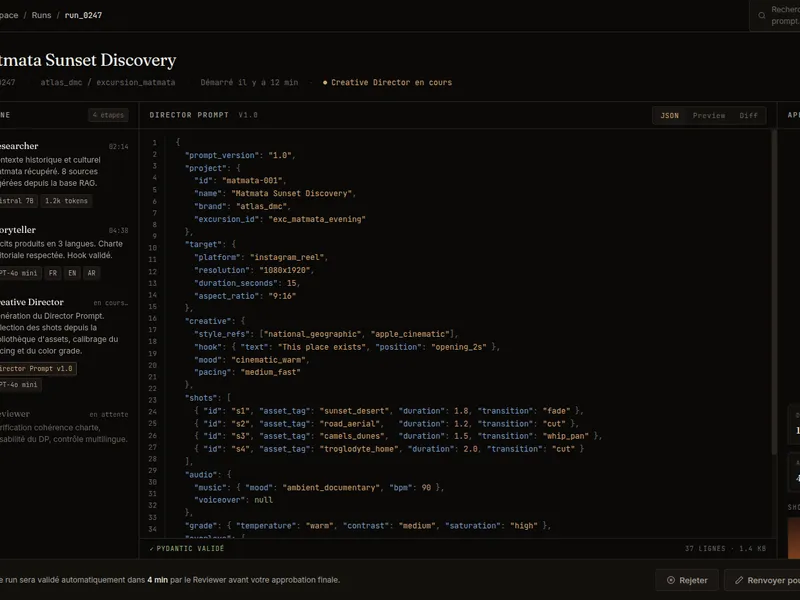Click the search magnifier icon
Screen dimensions: 800x600
pyautogui.click(x=762, y=15)
